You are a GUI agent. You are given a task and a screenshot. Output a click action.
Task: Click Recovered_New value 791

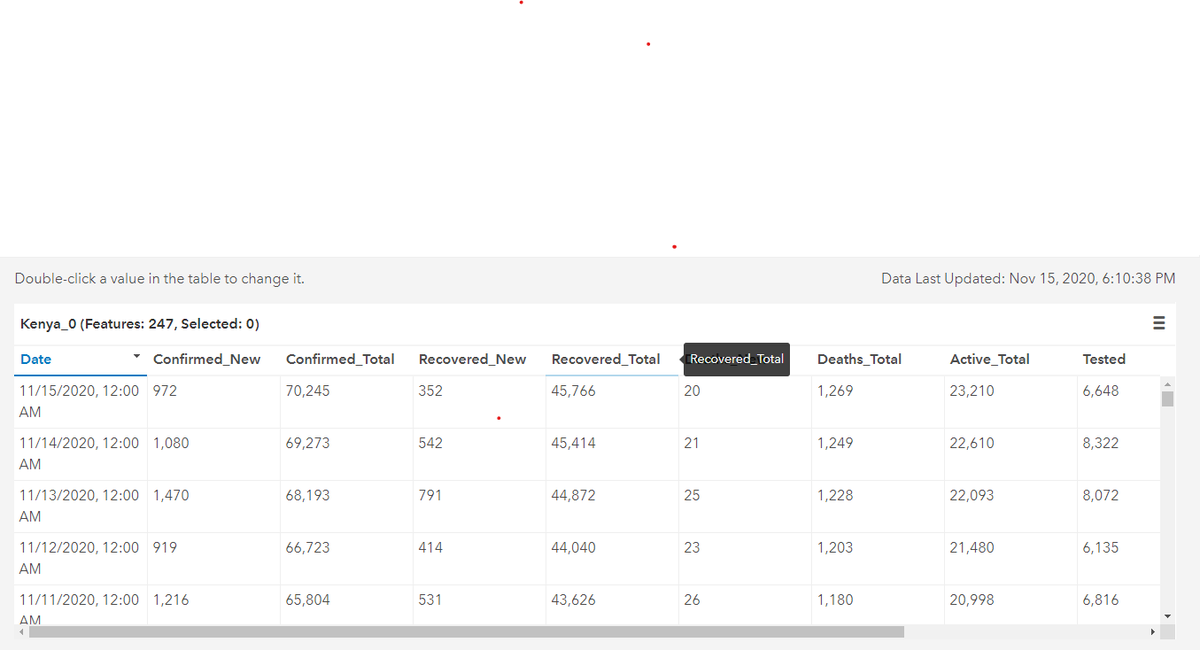coord(431,495)
